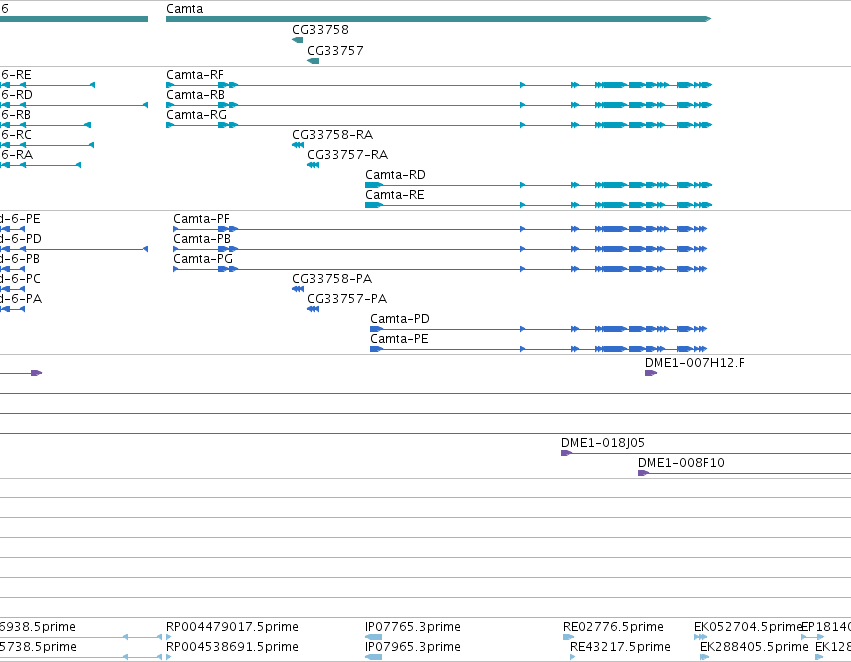Click the Camta-RD transcript first exon

[x=374, y=185]
